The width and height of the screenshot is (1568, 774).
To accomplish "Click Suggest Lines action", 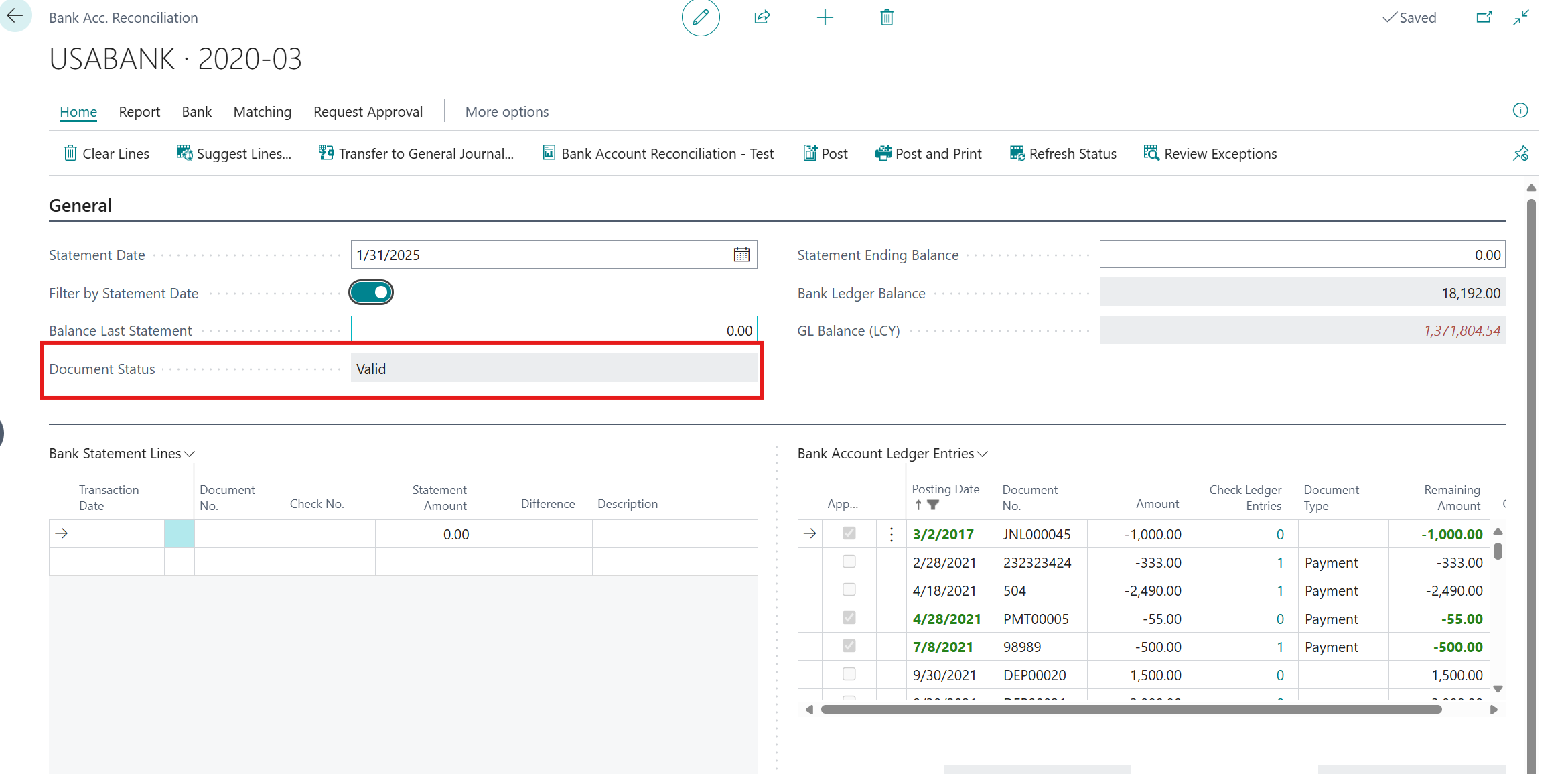I will coord(234,154).
